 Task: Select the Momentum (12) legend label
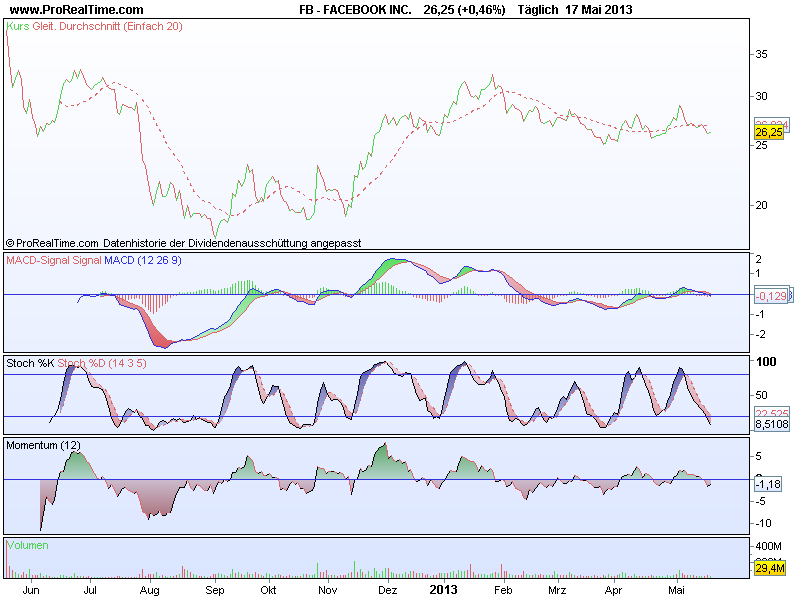(x=43, y=445)
